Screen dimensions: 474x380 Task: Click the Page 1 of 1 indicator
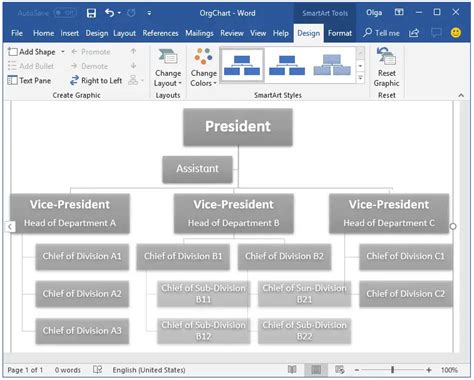25,370
